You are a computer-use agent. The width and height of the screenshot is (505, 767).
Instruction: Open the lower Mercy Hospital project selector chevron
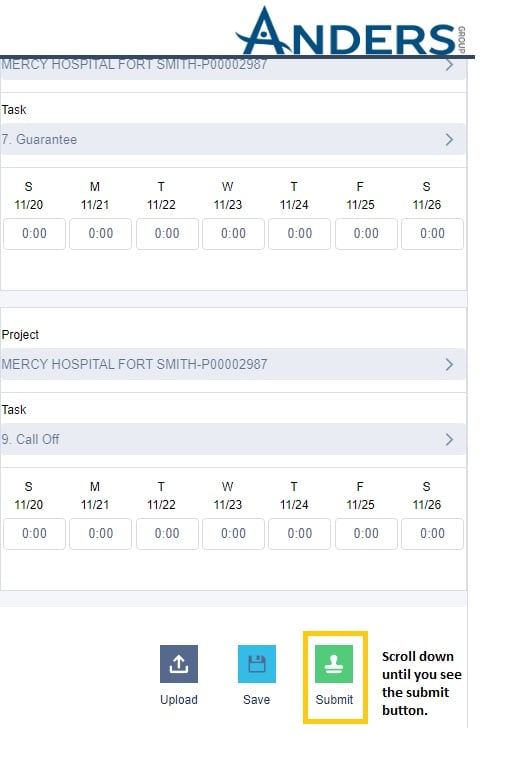coord(449,364)
